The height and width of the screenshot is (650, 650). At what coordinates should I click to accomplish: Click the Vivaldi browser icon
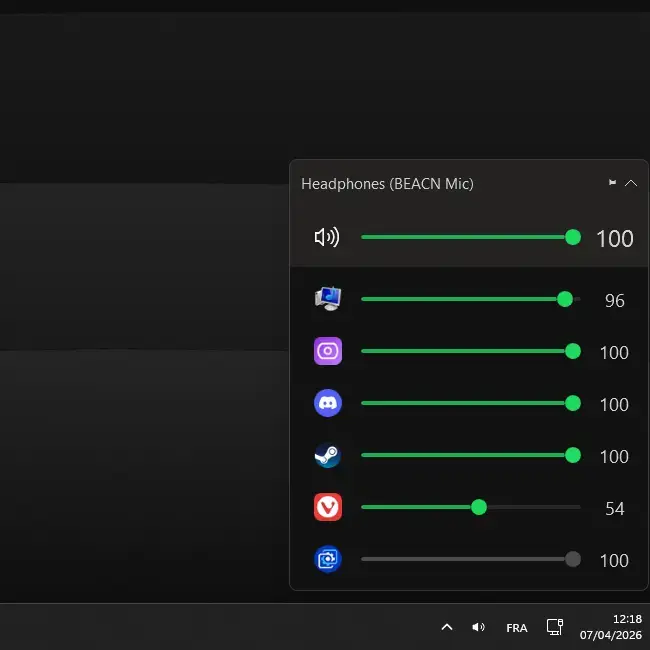point(328,507)
